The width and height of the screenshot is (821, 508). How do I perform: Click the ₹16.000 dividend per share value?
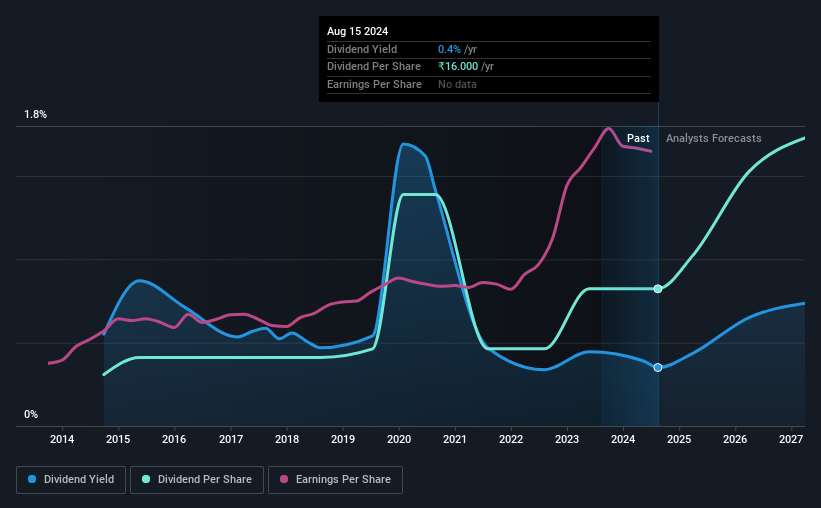tap(458, 67)
